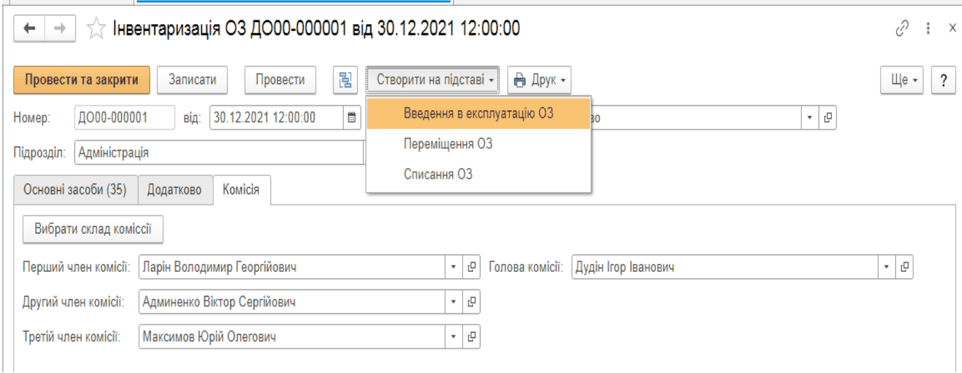Screen dimensions: 962x373
Task: Switch to 'Основні засоби (35)' tab
Action: click(75, 190)
